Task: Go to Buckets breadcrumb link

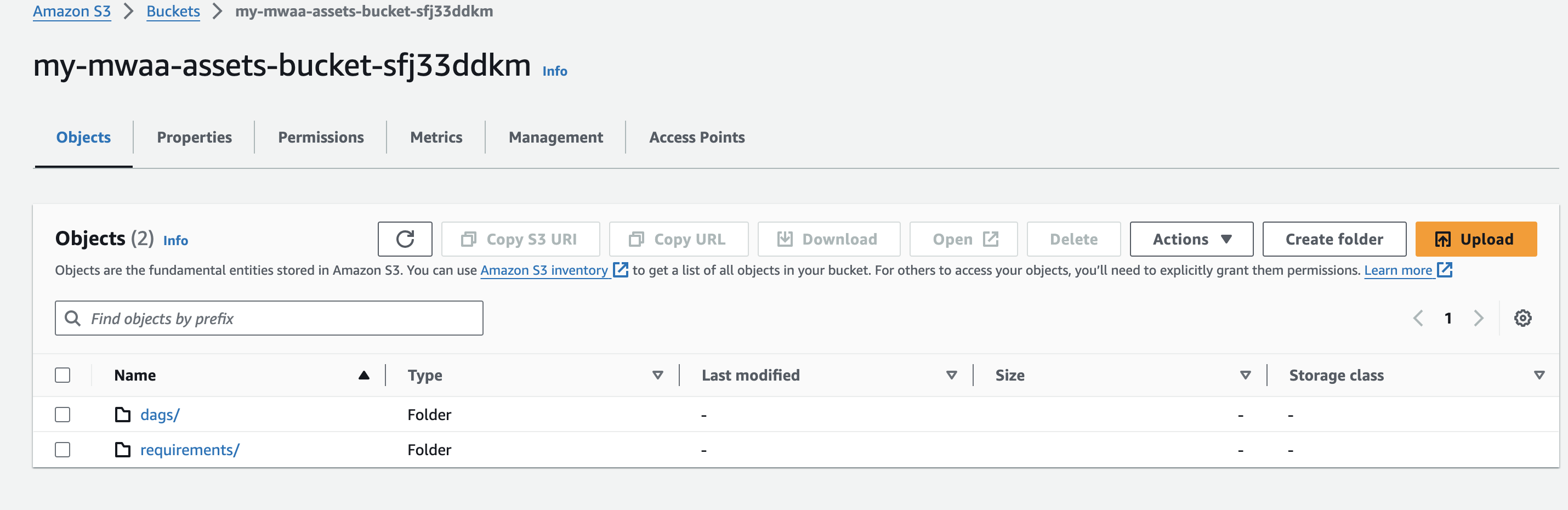Action: tap(173, 12)
